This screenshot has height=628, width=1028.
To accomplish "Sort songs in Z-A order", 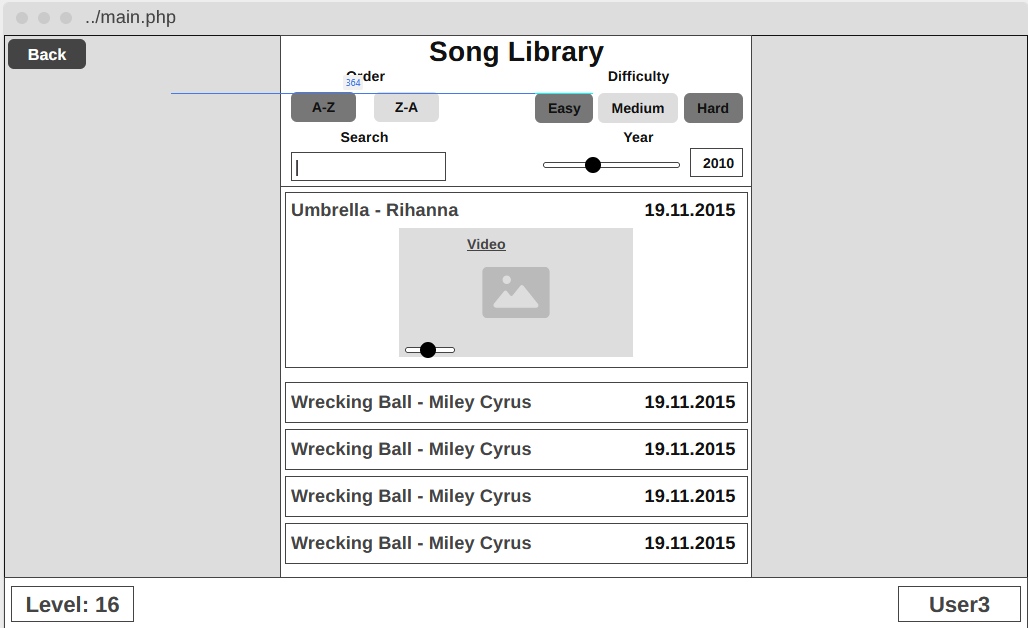I will [406, 107].
